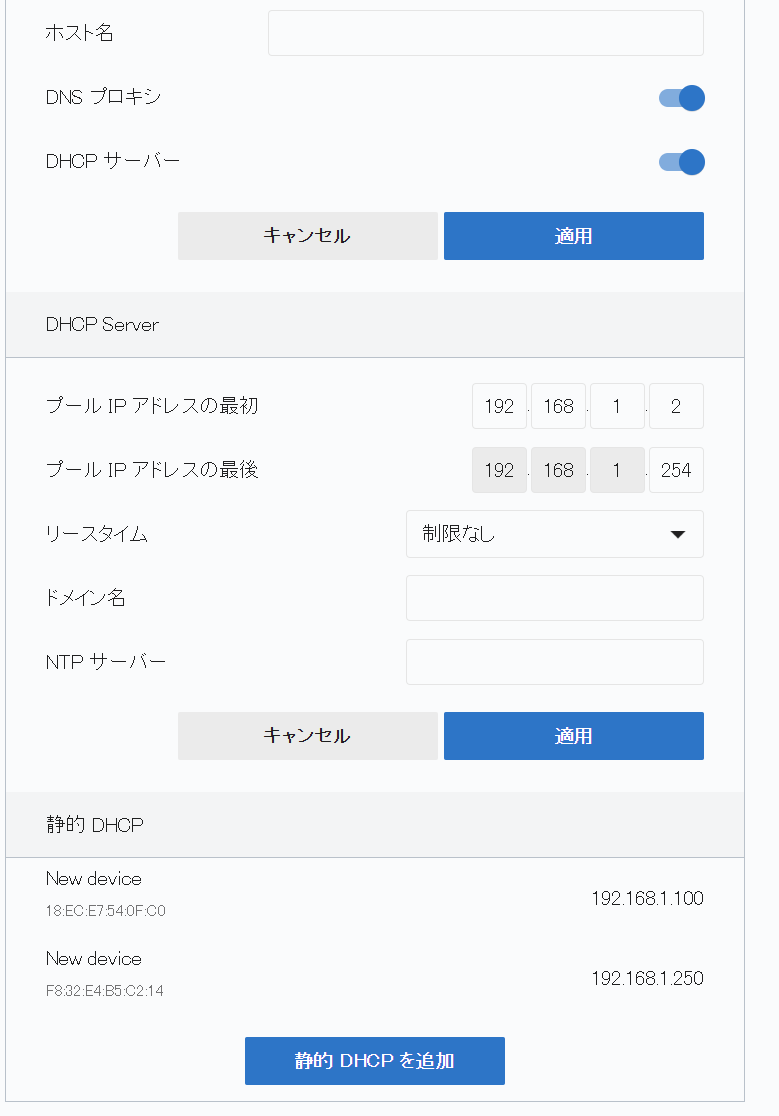Select the pool end last octet 254

click(x=676, y=470)
